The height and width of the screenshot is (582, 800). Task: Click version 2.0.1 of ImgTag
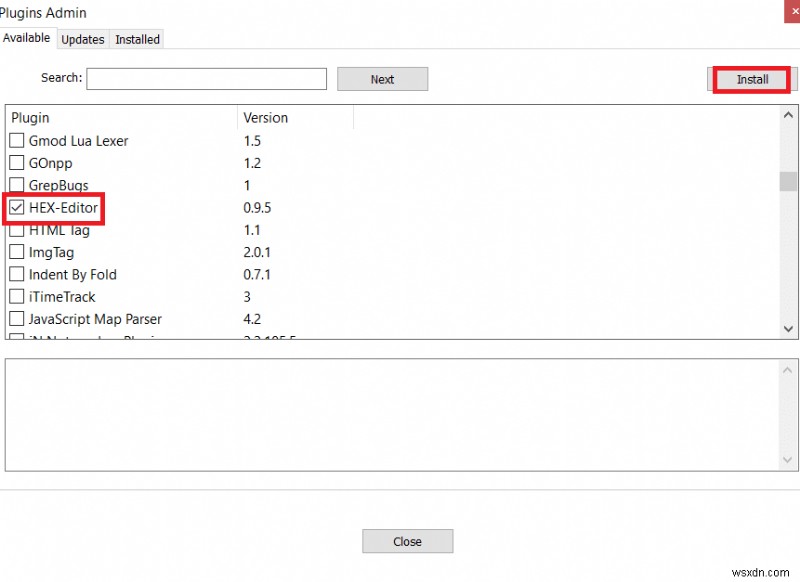257,252
